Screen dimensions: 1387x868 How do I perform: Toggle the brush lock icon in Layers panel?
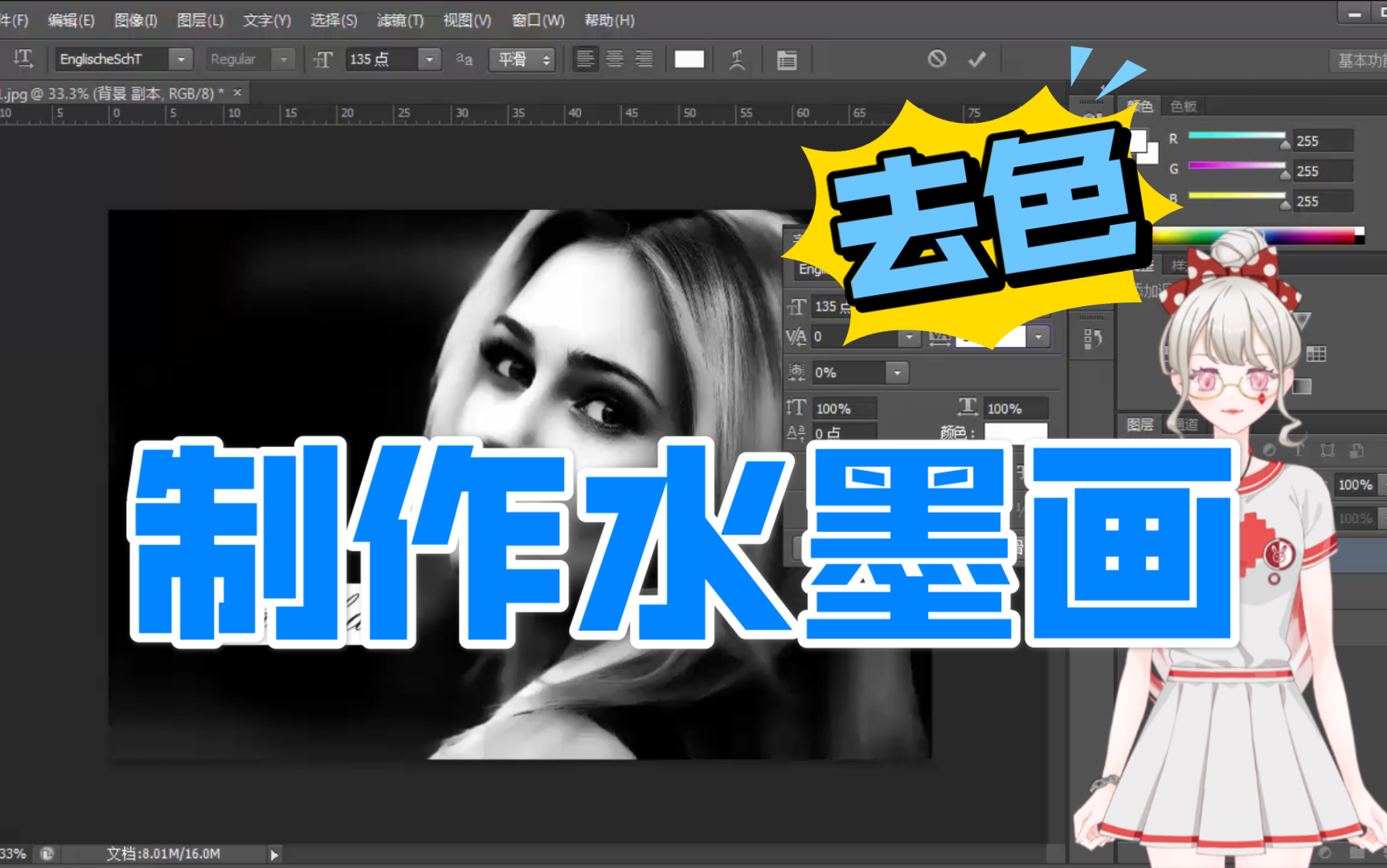point(1299,450)
